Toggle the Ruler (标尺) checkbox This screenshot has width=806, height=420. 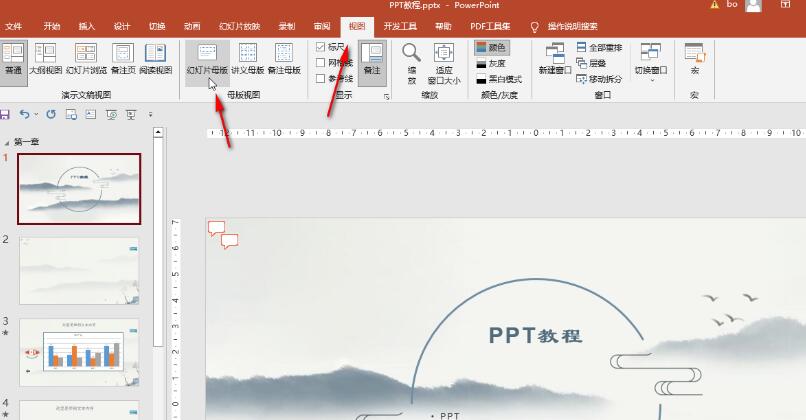320,47
